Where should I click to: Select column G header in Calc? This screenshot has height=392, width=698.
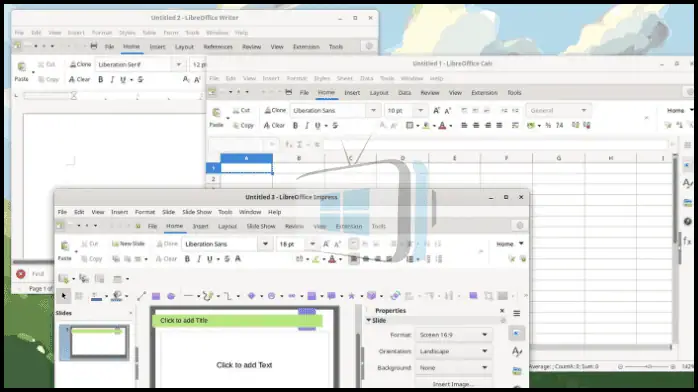[559, 158]
